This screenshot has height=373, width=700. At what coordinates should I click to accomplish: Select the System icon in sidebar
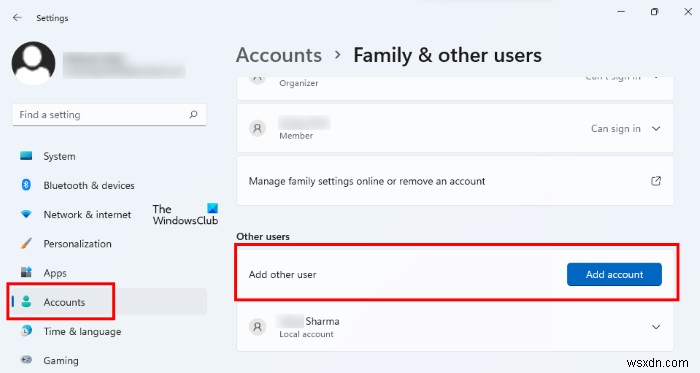coord(26,156)
